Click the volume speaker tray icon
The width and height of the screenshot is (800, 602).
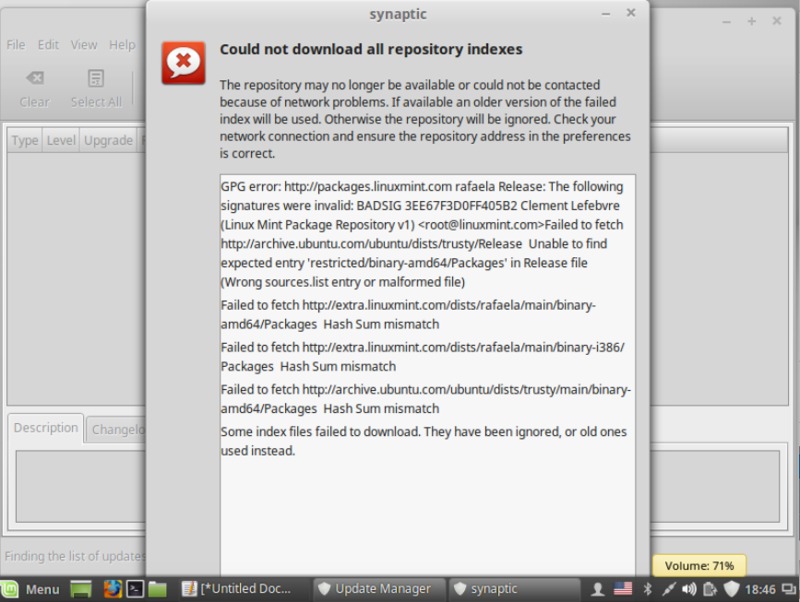pyautogui.click(x=689, y=589)
